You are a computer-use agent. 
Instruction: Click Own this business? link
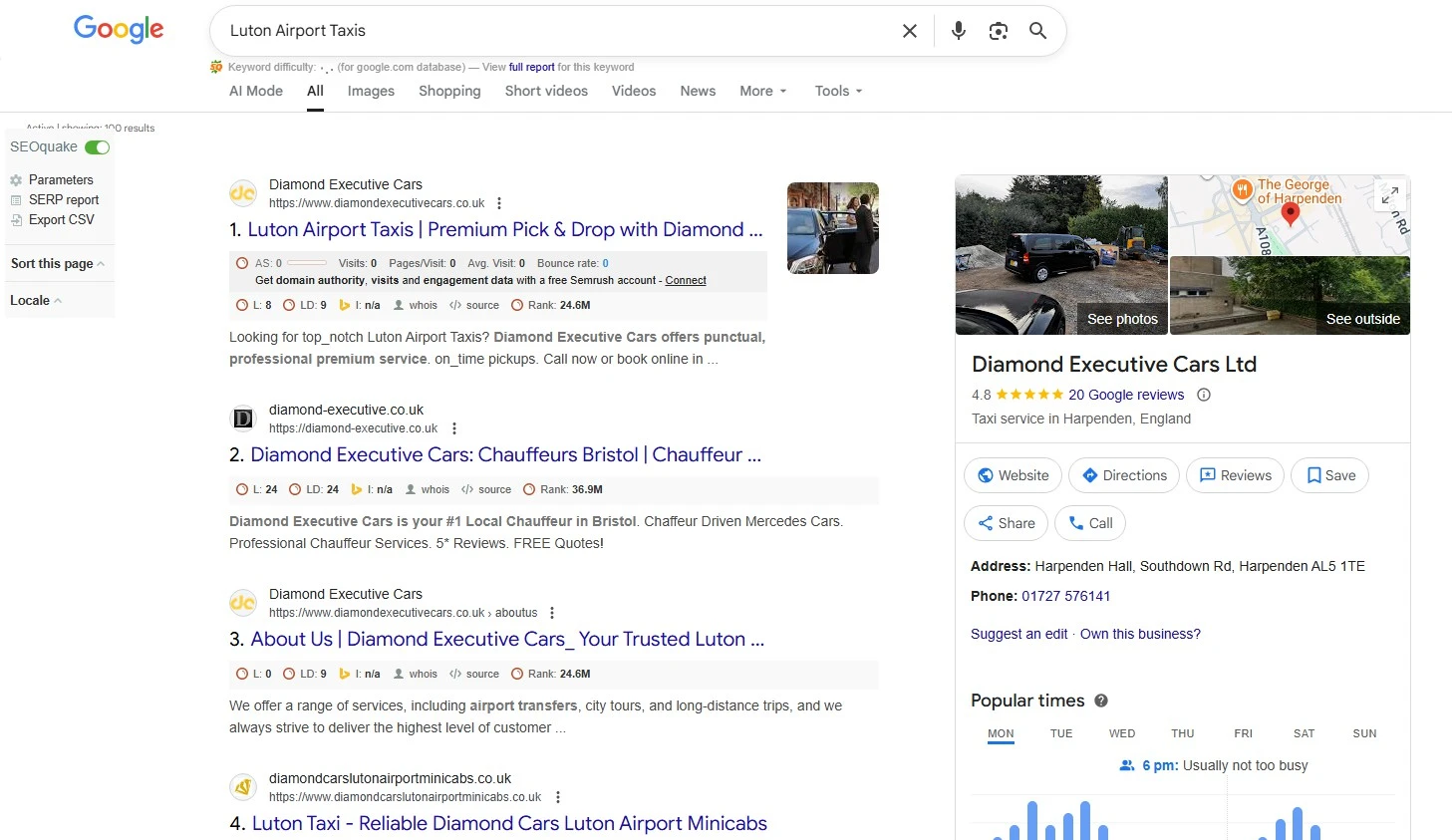(x=1140, y=634)
